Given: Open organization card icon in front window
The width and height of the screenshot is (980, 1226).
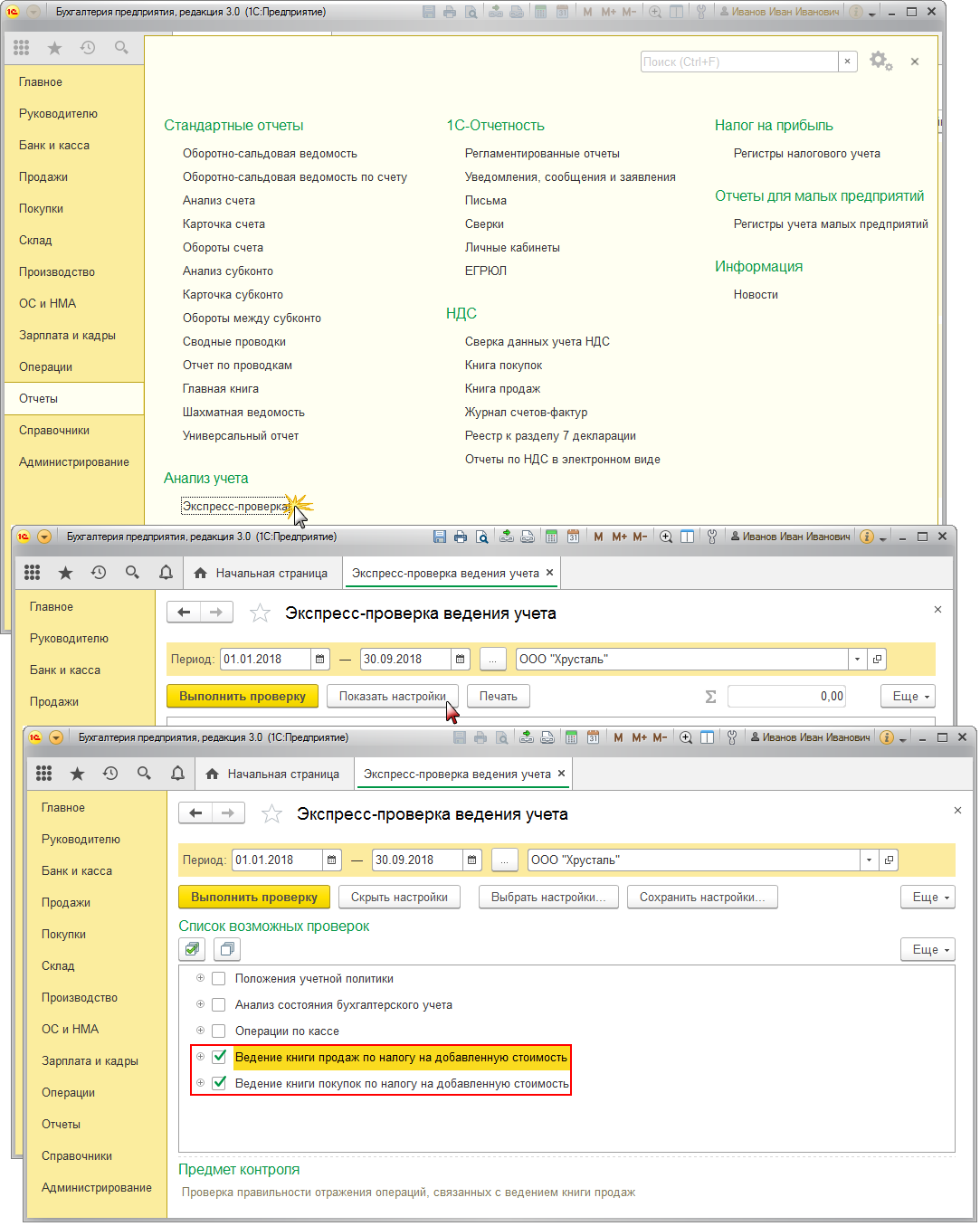Looking at the screenshot, I should pyautogui.click(x=889, y=860).
